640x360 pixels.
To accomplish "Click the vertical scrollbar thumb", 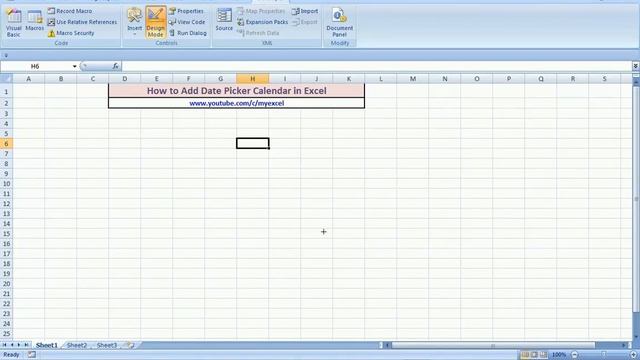I will [636, 199].
